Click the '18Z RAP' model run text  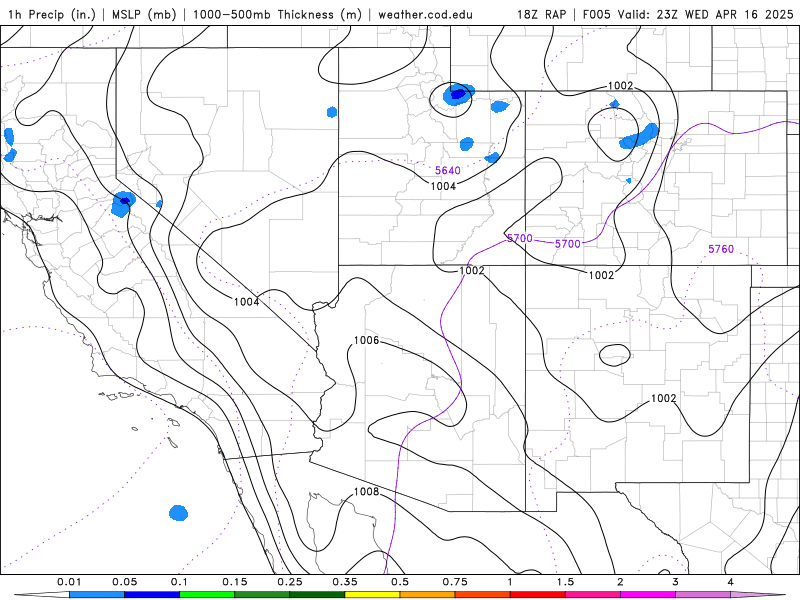click(541, 14)
